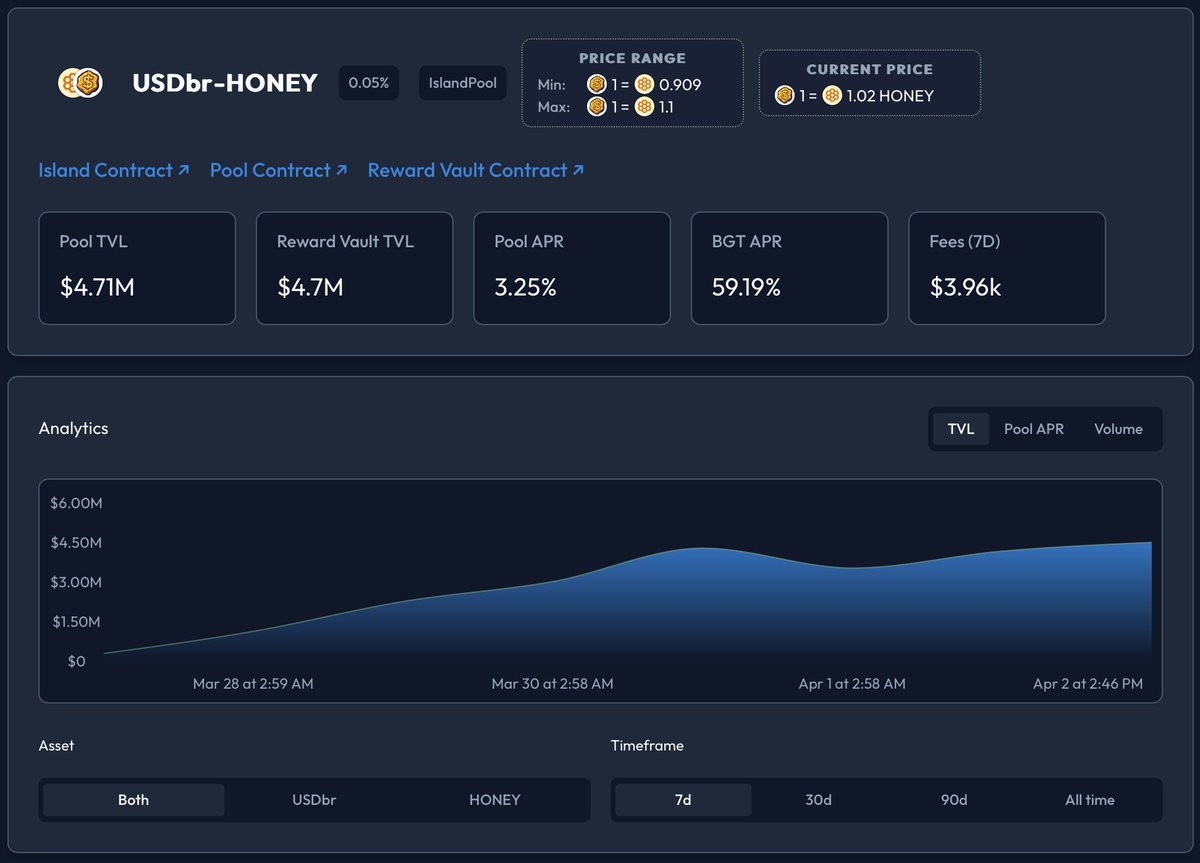Click the USDbr-HONEY pool title
Screen dimensions: 1200x863
coord(225,83)
